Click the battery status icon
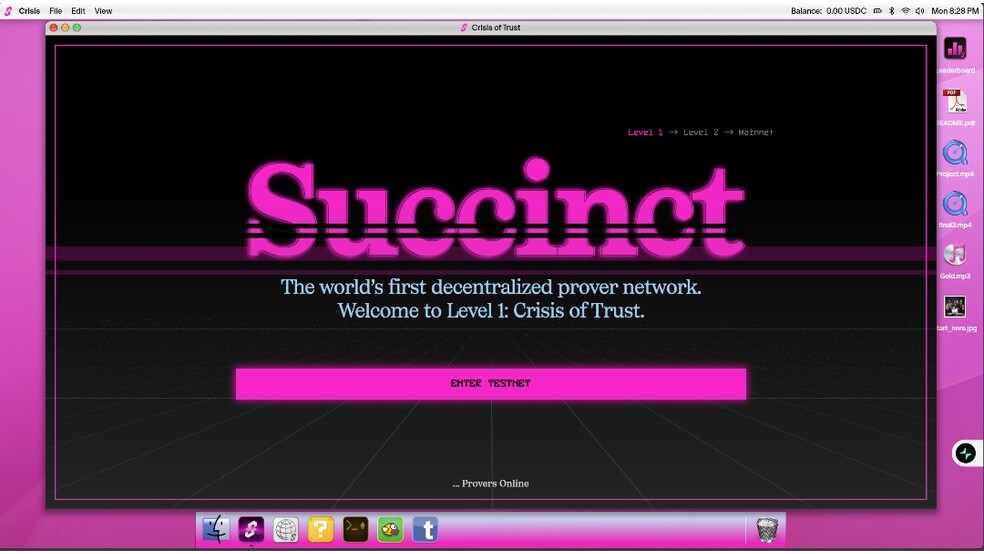The width and height of the screenshot is (984, 554). [877, 11]
